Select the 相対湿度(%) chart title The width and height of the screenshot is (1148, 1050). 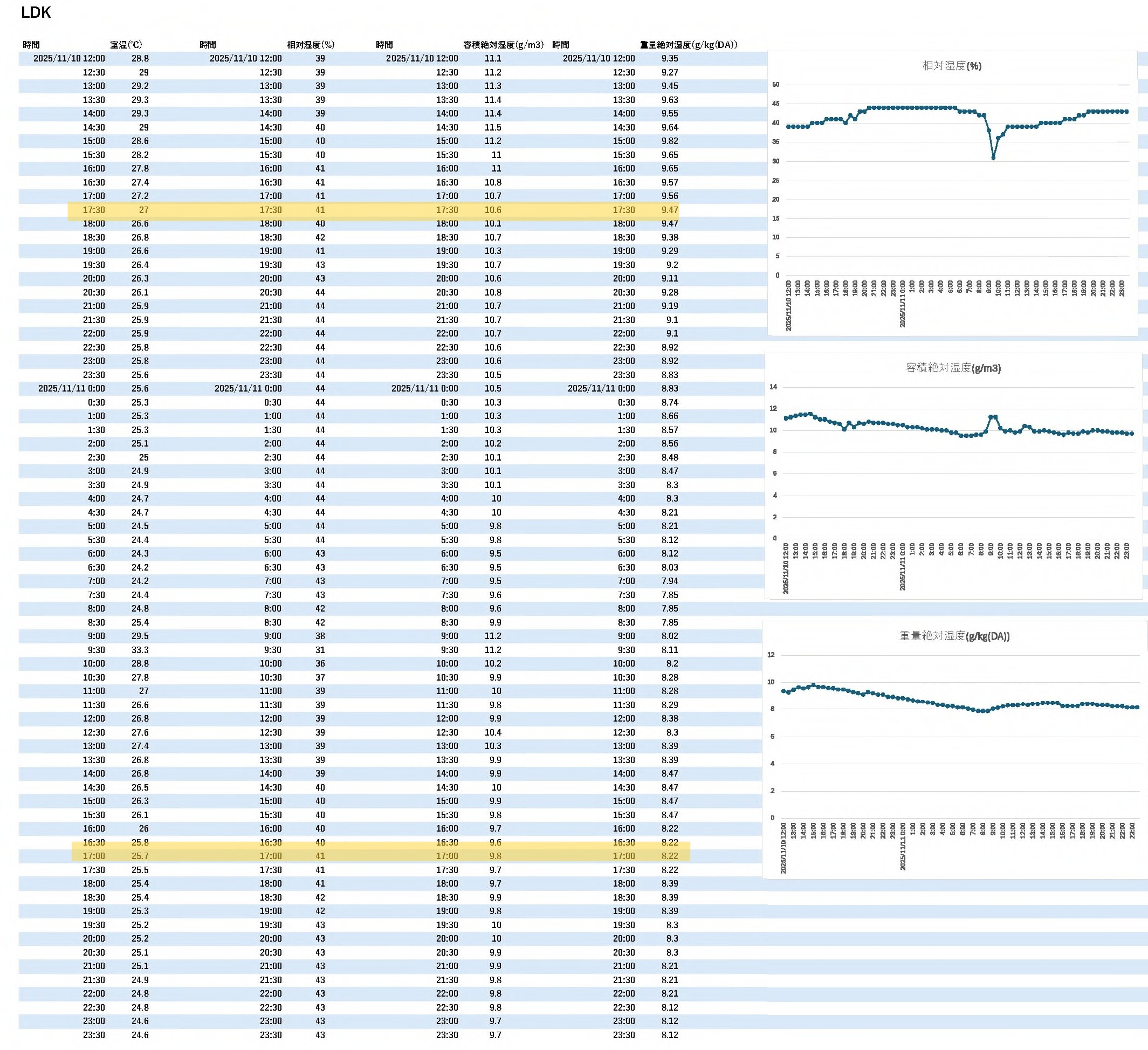coord(952,65)
